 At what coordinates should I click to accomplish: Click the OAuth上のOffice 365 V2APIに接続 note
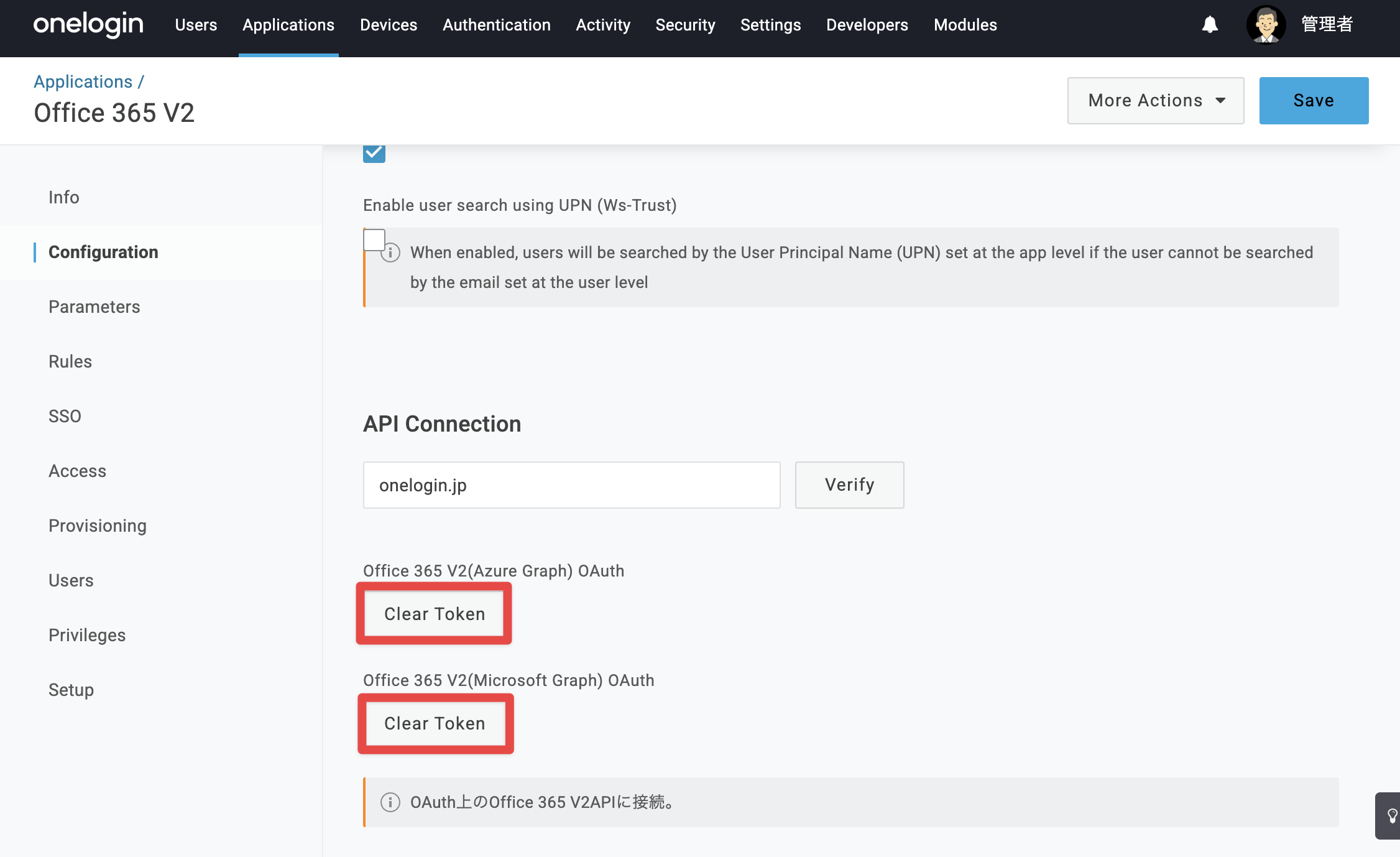[x=543, y=802]
